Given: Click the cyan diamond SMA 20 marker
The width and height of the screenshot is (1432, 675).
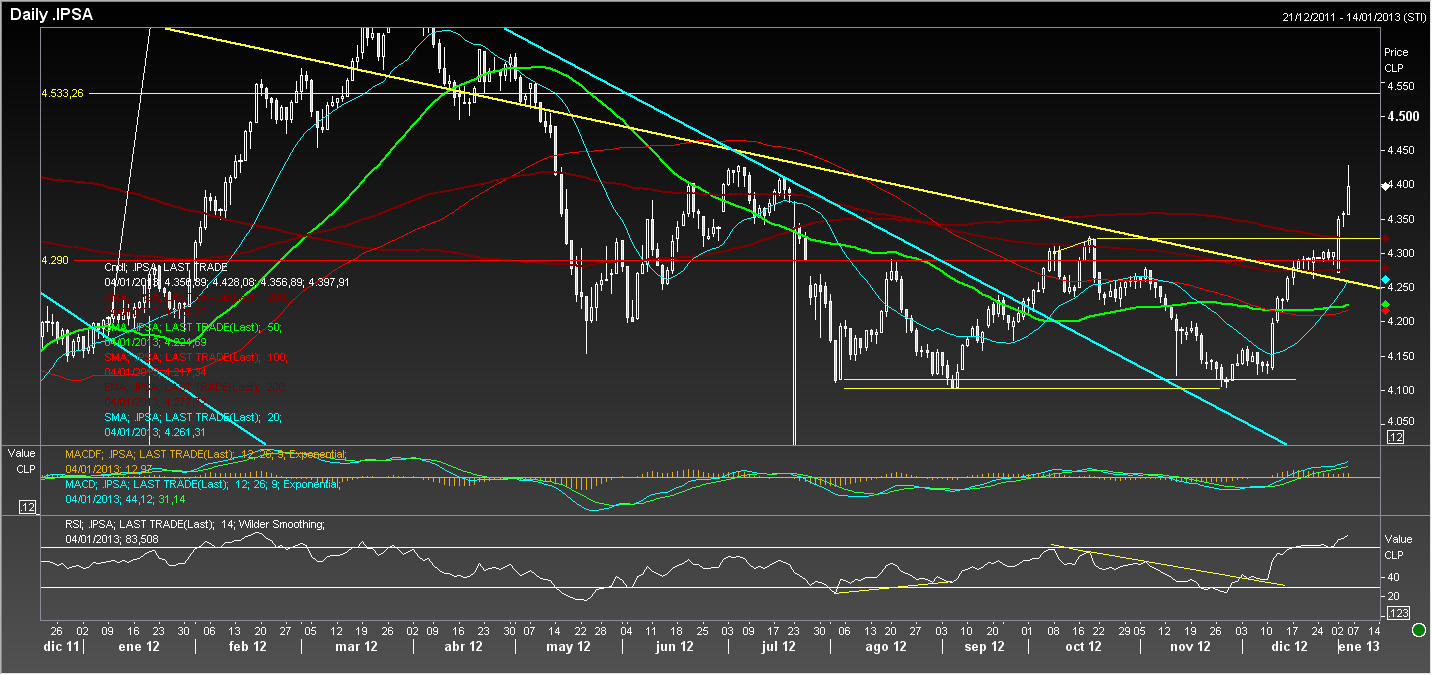Looking at the screenshot, I should (1385, 279).
